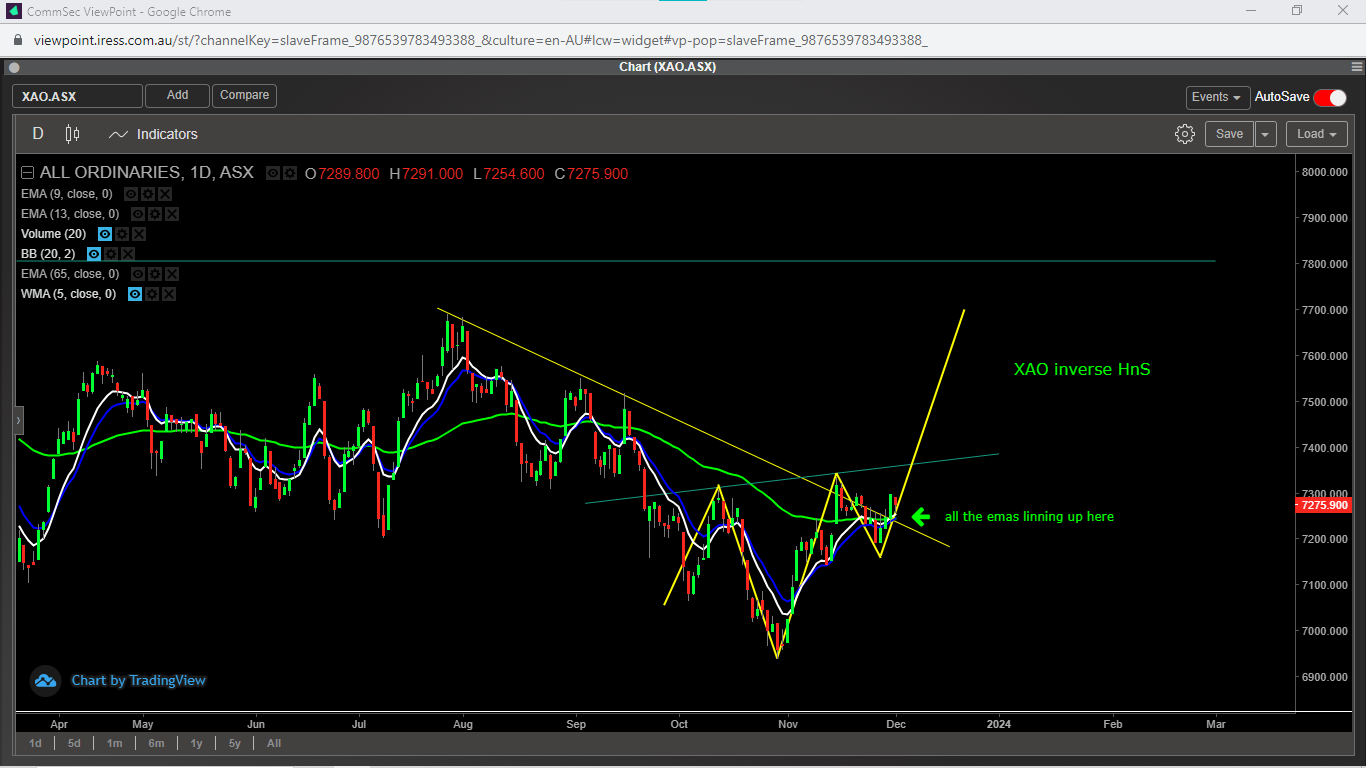Open settings for EMA (9, close, 0)

pyautogui.click(x=148, y=194)
